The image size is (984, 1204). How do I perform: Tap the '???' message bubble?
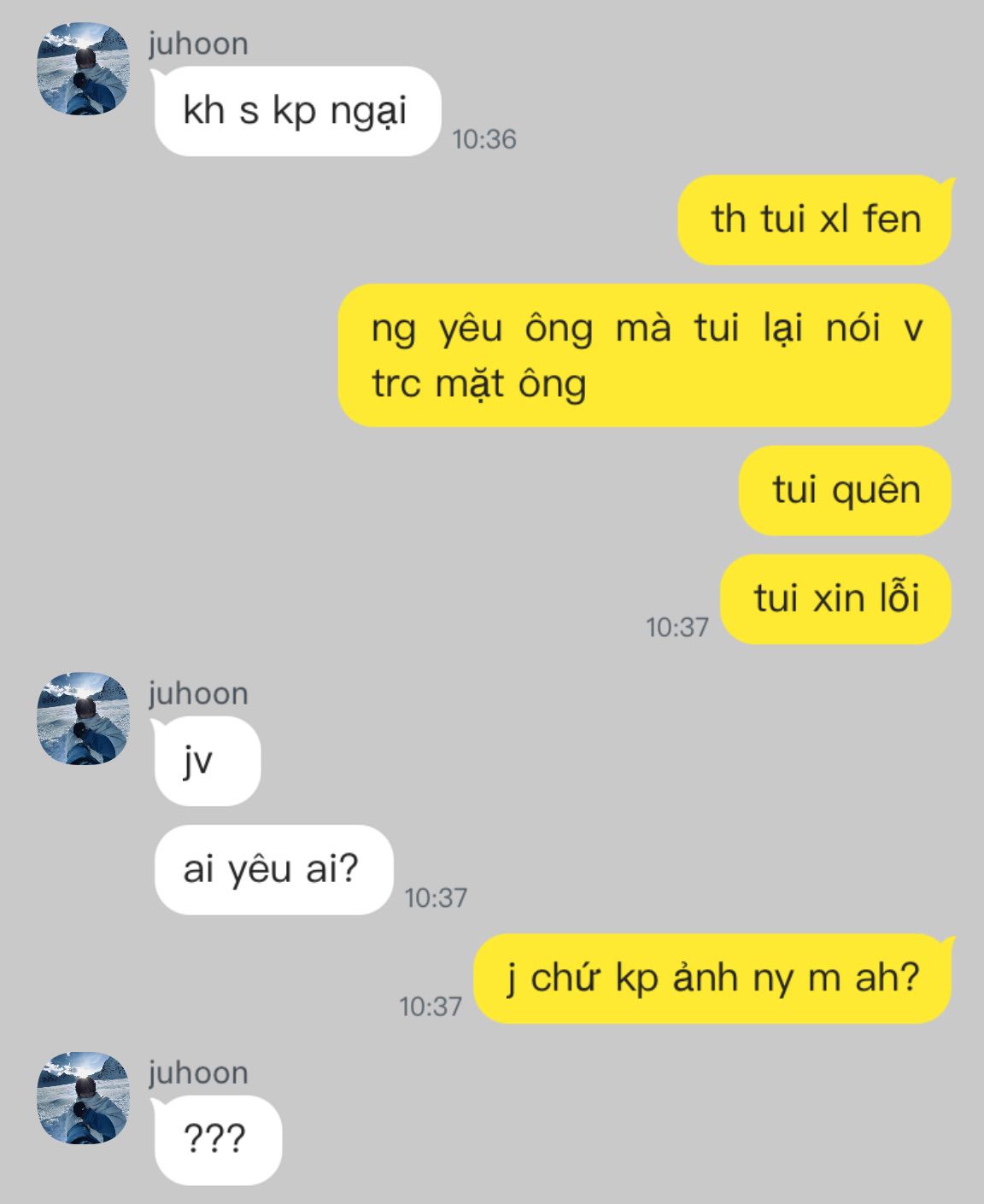coord(216,1140)
